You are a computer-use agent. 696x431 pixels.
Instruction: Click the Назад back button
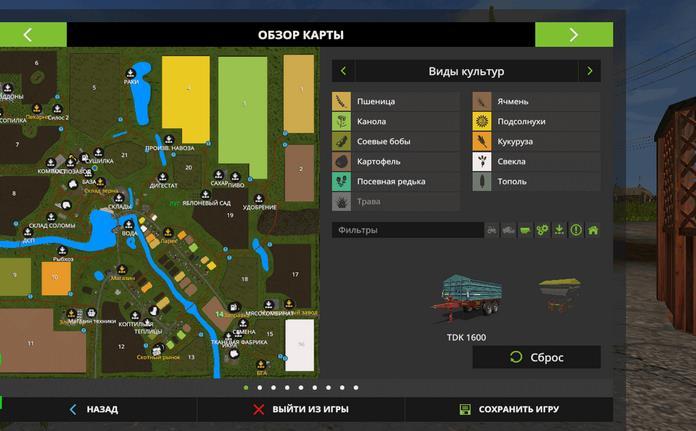point(93,409)
